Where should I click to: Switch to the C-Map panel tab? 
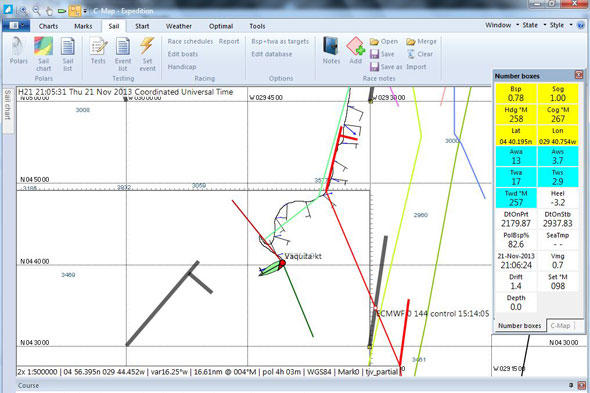(560, 326)
